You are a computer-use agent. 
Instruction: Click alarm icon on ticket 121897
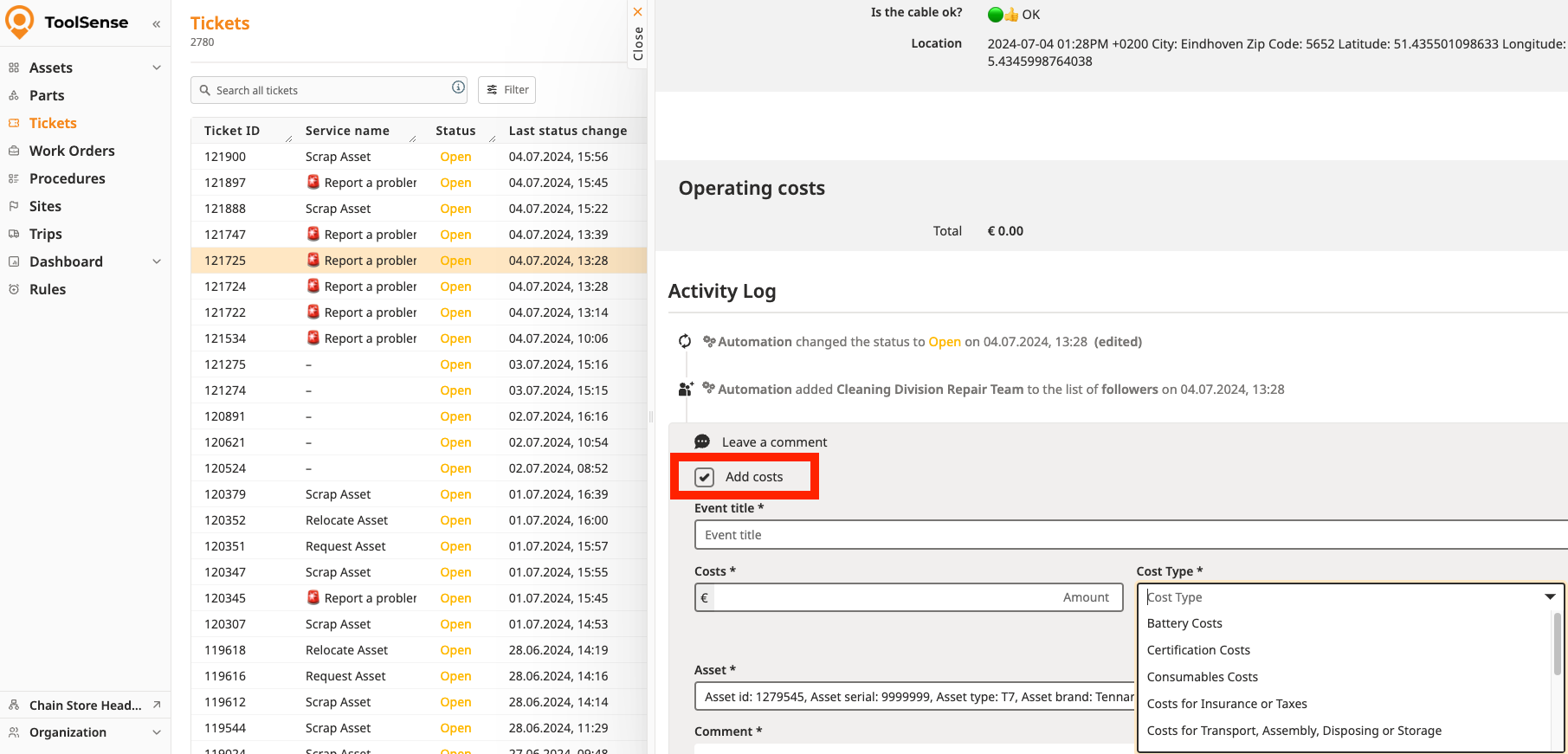(x=313, y=183)
